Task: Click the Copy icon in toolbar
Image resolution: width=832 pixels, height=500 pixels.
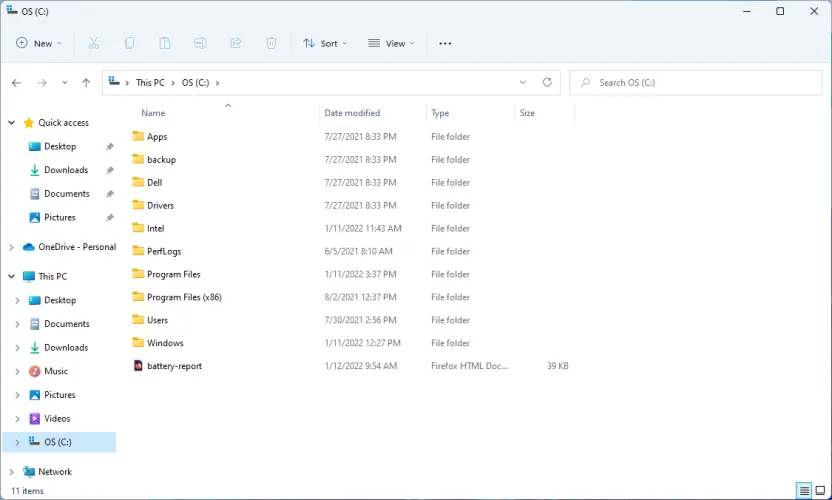Action: tap(129, 43)
